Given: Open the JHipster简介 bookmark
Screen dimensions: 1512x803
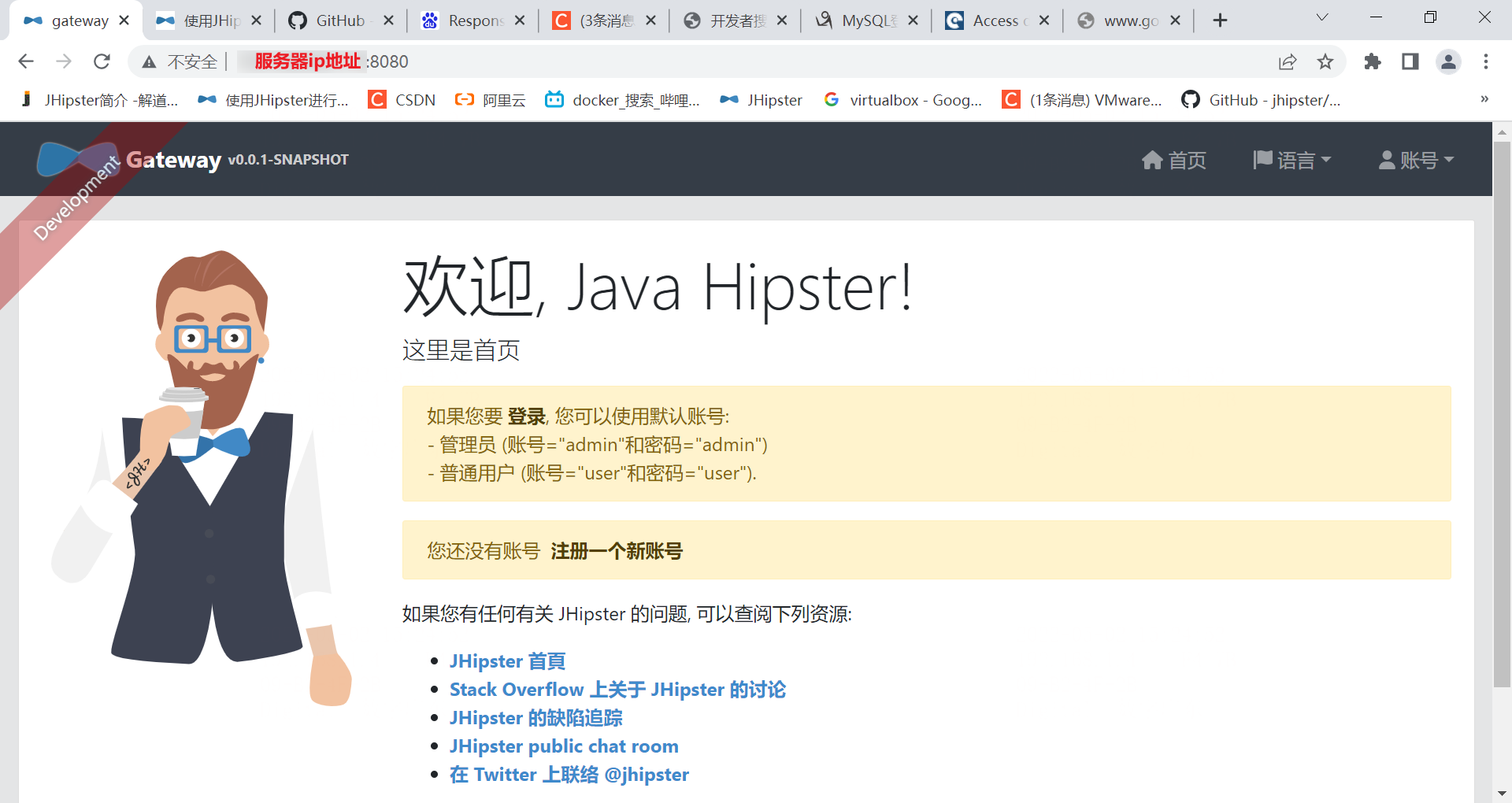Looking at the screenshot, I should tap(99, 100).
